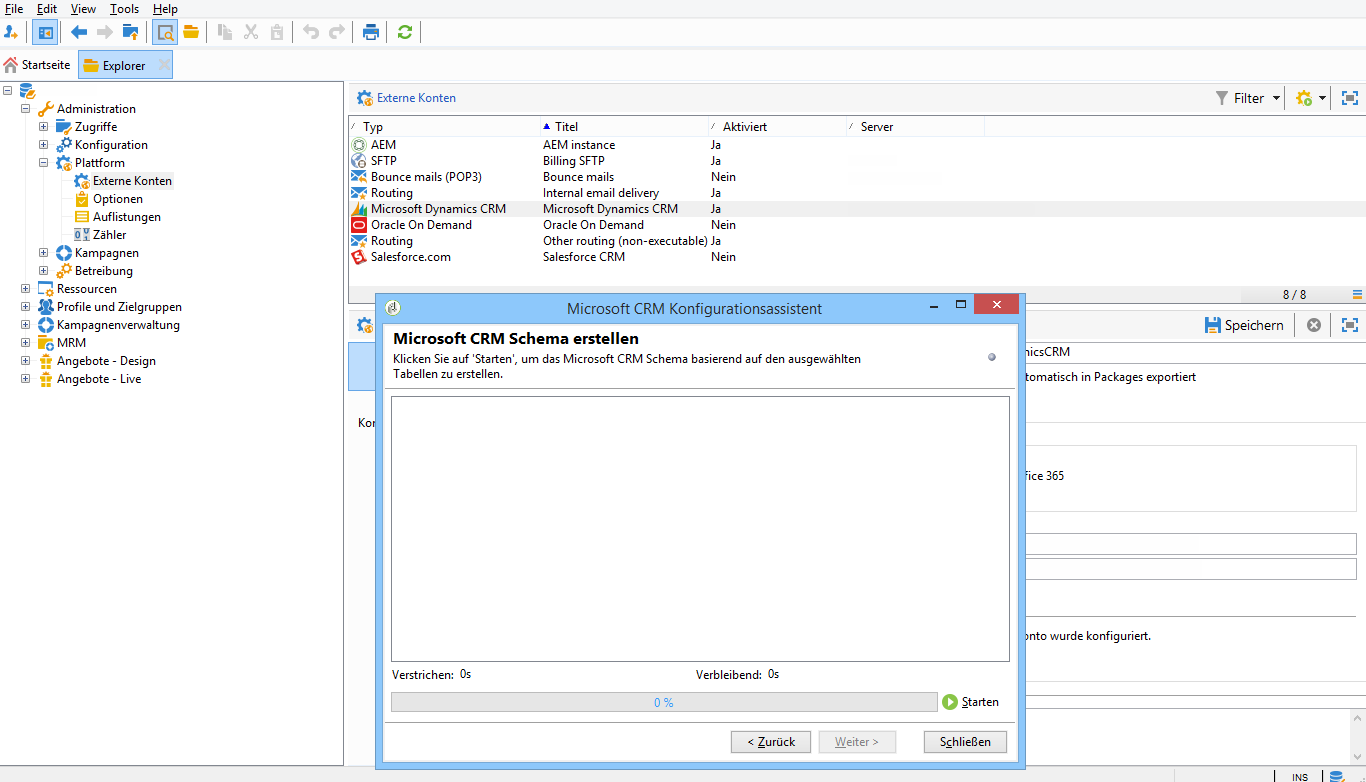Expand the Profile und Zielgruppen node
This screenshot has height=782, width=1366.
point(26,307)
